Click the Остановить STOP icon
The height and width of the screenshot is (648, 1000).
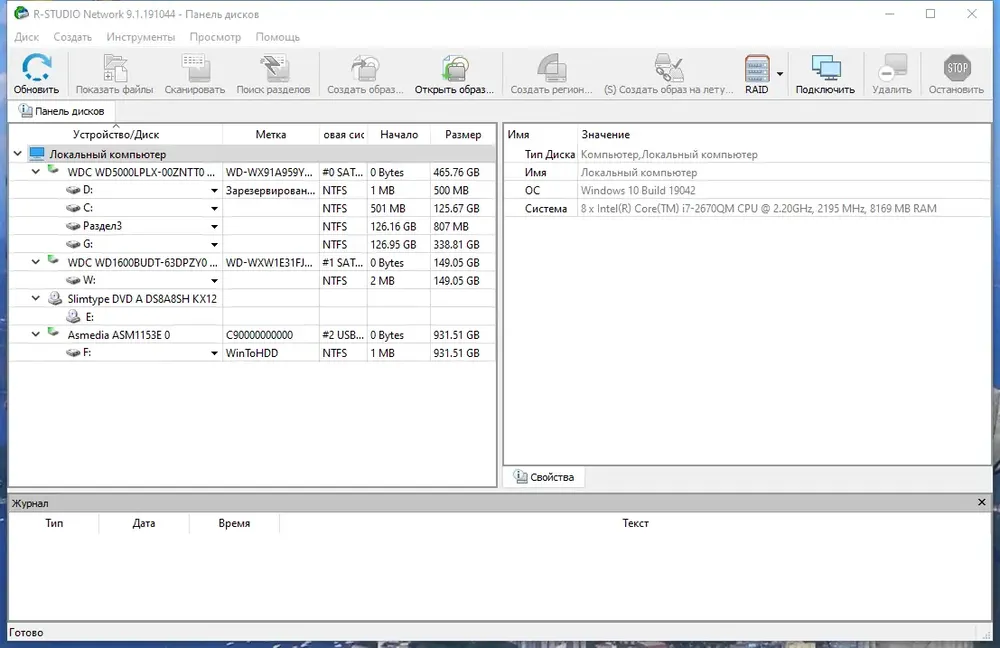point(957,68)
